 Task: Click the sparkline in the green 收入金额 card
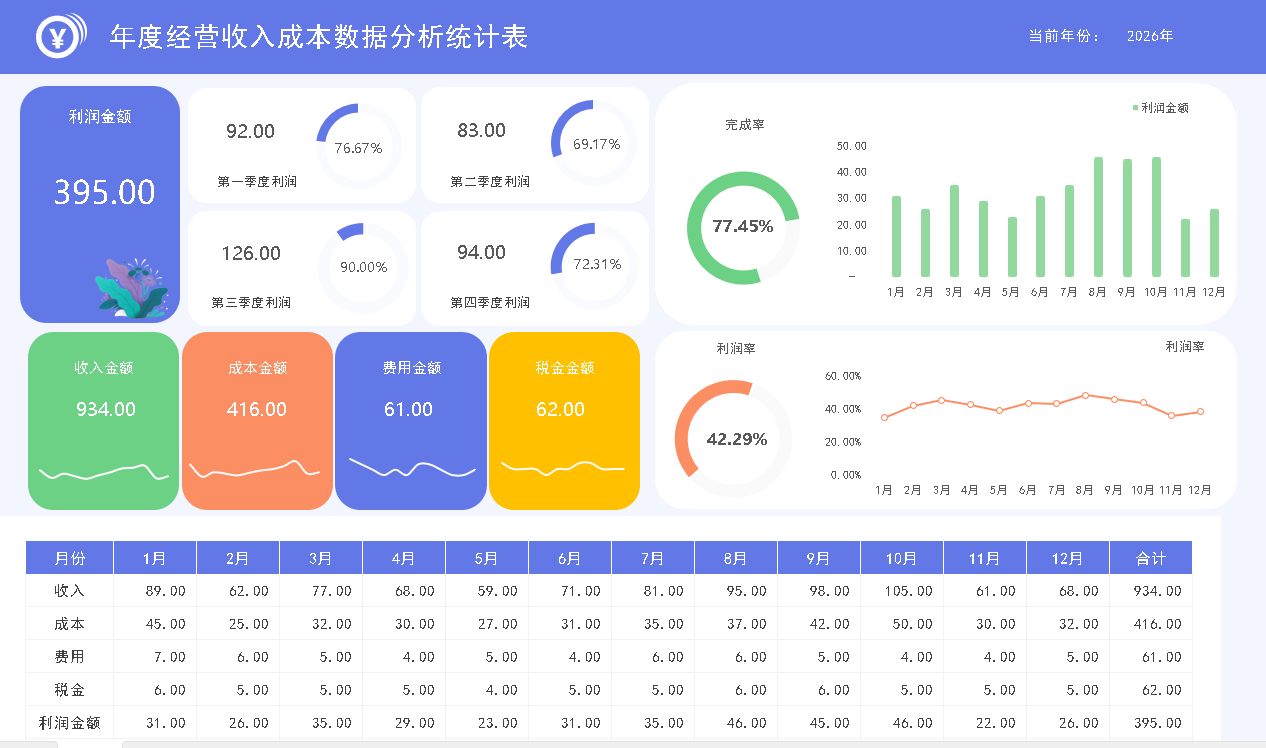pyautogui.click(x=103, y=472)
